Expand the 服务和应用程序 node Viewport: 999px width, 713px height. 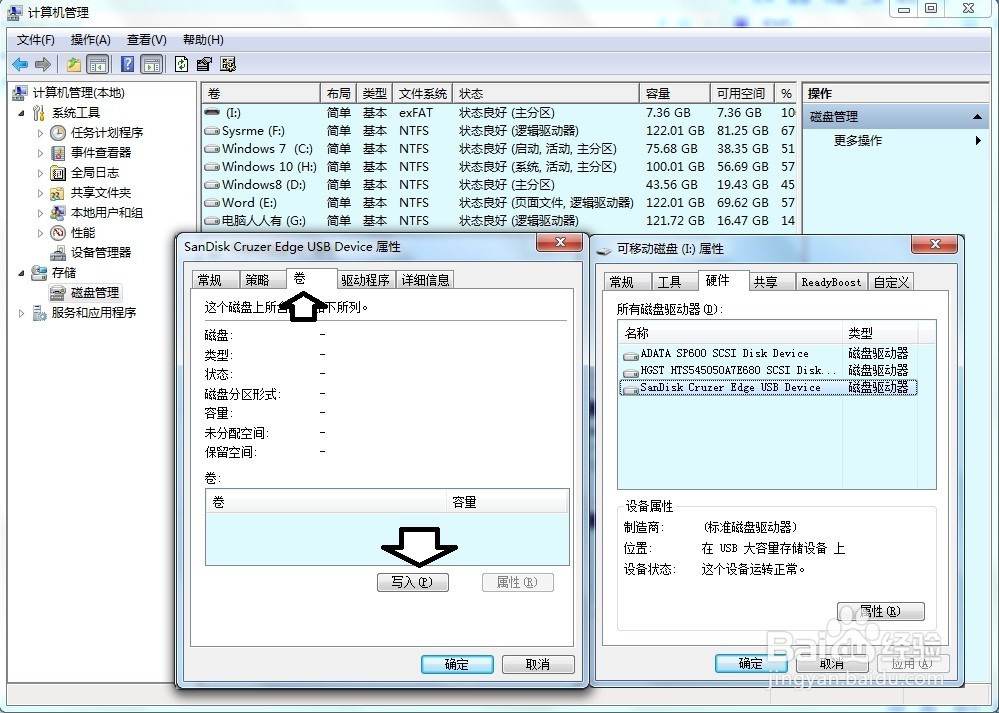21,313
